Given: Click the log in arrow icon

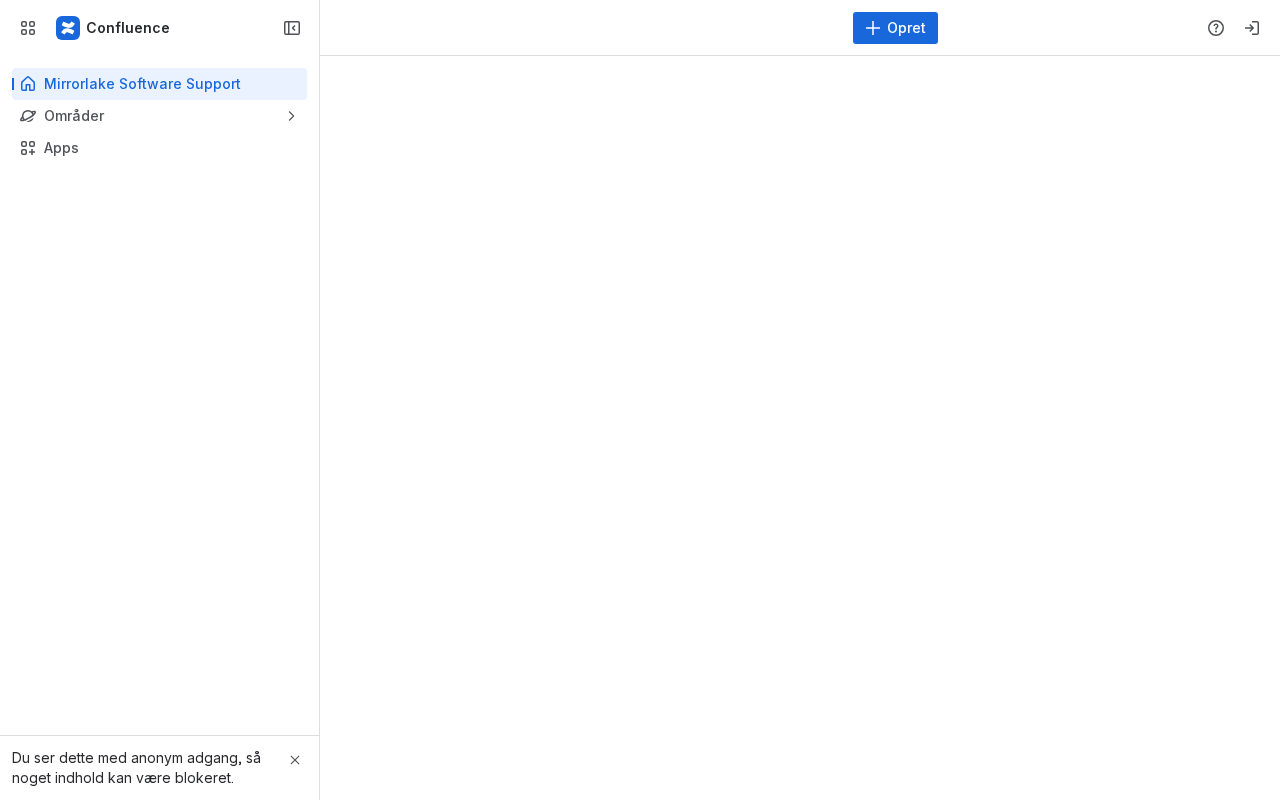Looking at the screenshot, I should (1252, 28).
